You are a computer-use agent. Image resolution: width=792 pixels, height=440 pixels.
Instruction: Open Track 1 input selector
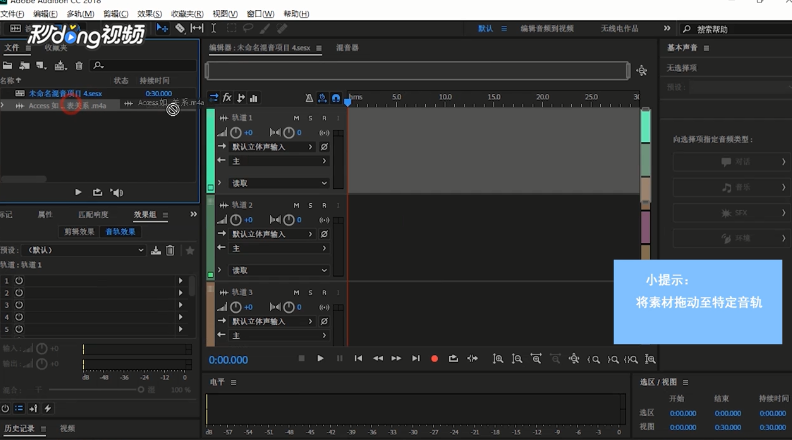click(x=273, y=146)
